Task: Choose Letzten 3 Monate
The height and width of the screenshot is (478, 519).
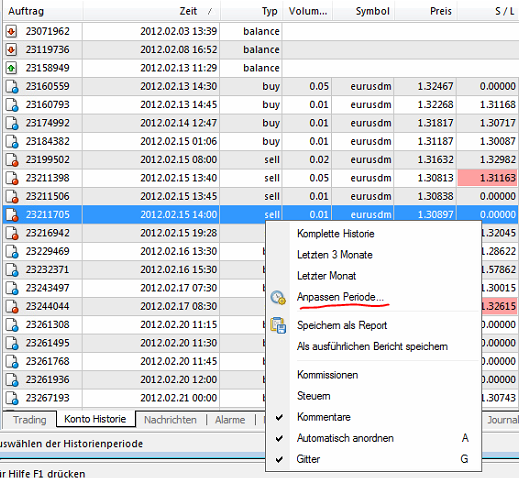Action: [335, 255]
